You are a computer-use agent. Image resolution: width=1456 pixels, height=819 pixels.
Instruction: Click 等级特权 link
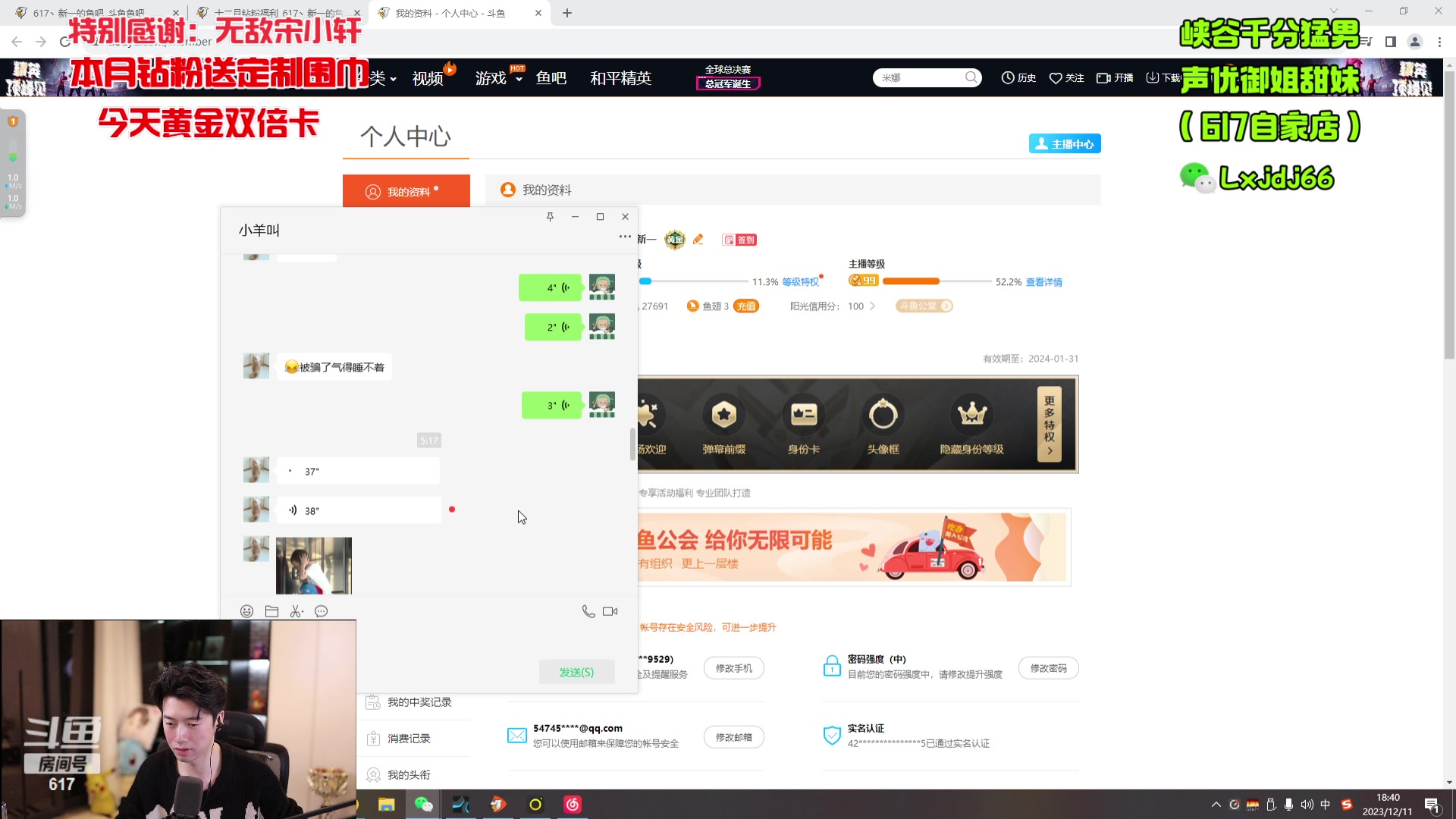pos(800,282)
